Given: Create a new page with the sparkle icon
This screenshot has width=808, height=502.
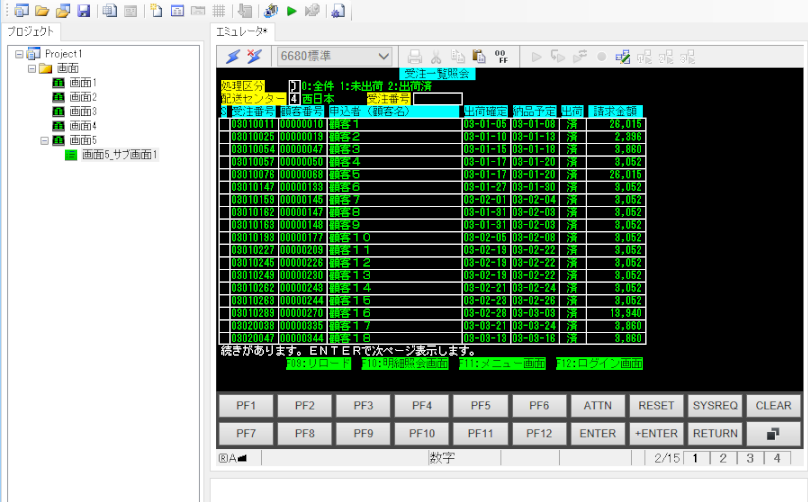Looking at the screenshot, I should 156,10.
